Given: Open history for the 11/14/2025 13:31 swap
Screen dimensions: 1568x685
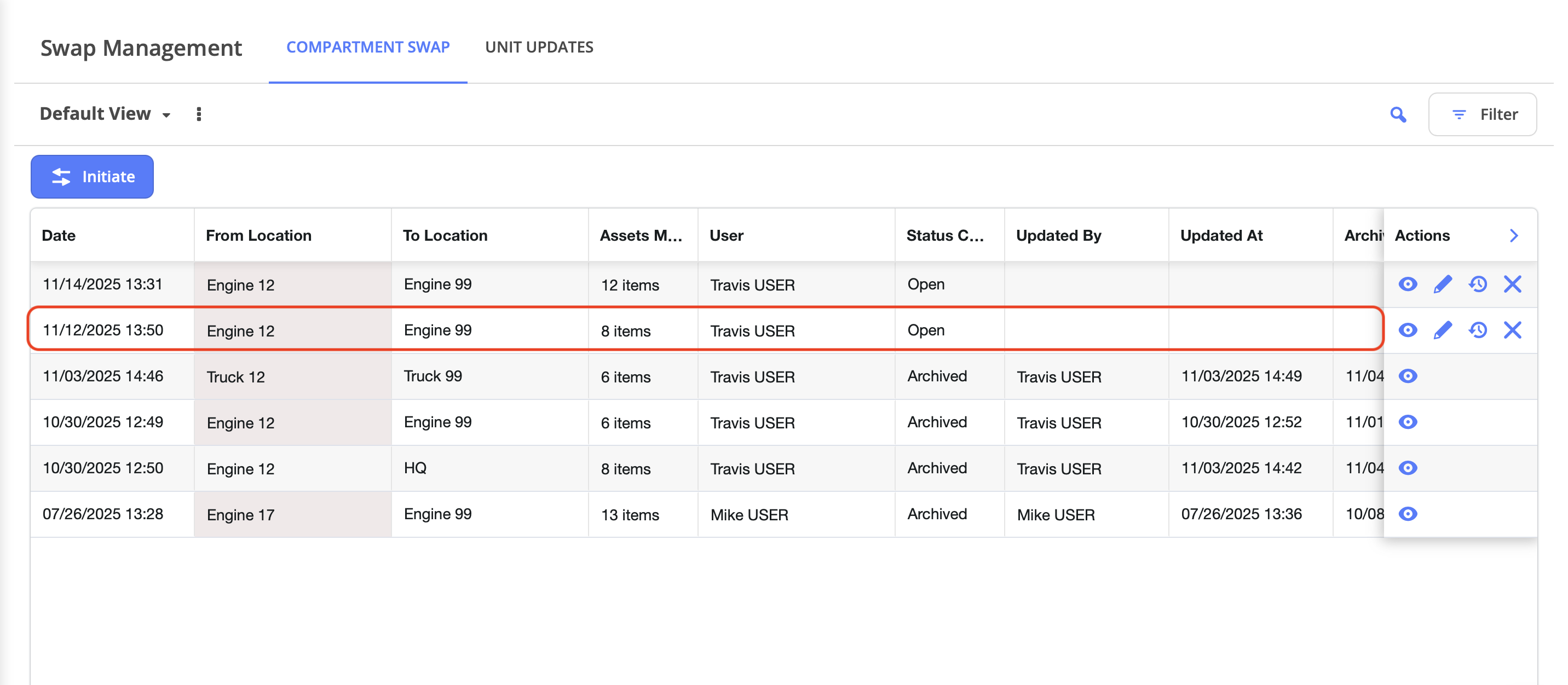Looking at the screenshot, I should [x=1477, y=284].
